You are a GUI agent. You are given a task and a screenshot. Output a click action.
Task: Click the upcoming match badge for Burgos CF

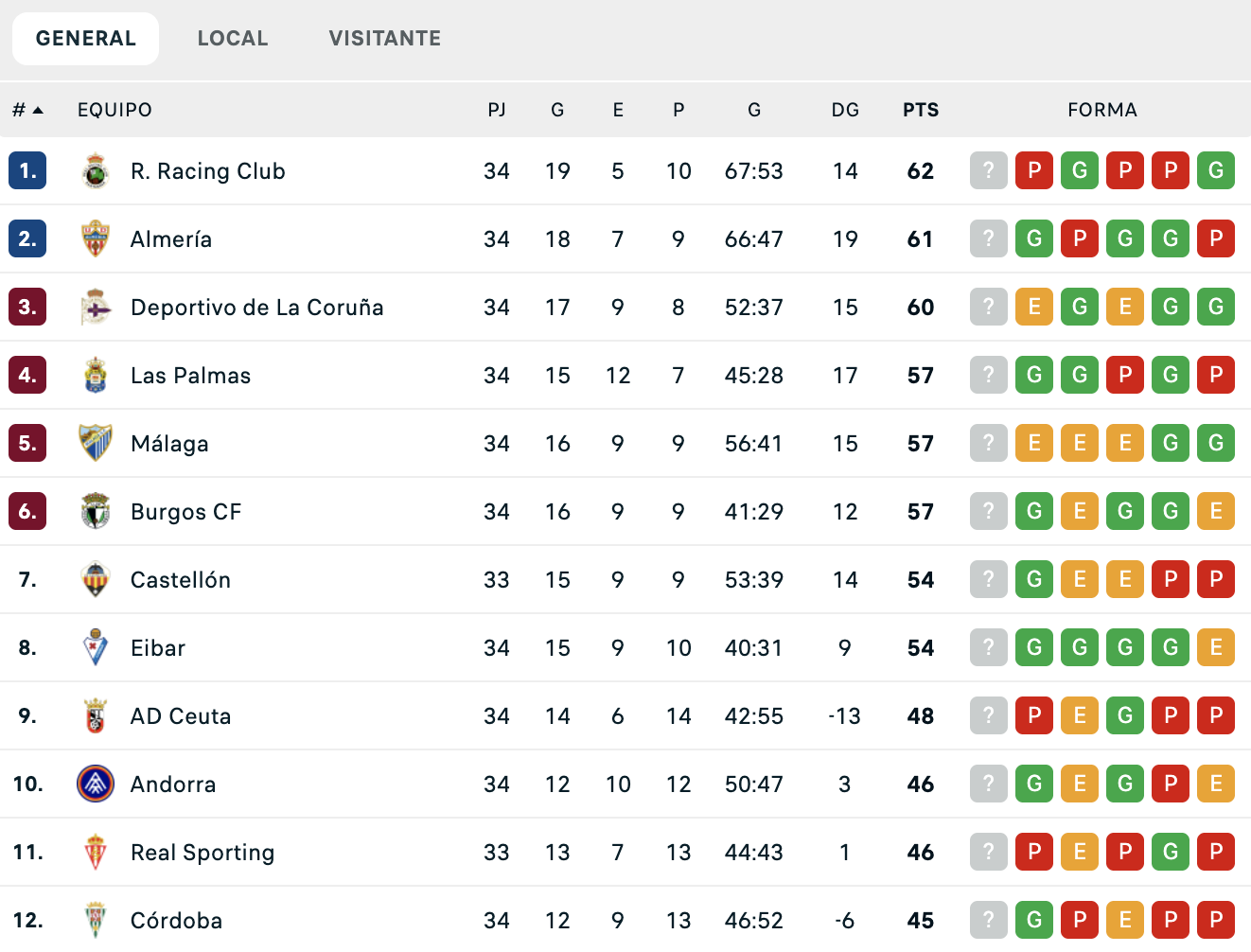[x=988, y=511]
